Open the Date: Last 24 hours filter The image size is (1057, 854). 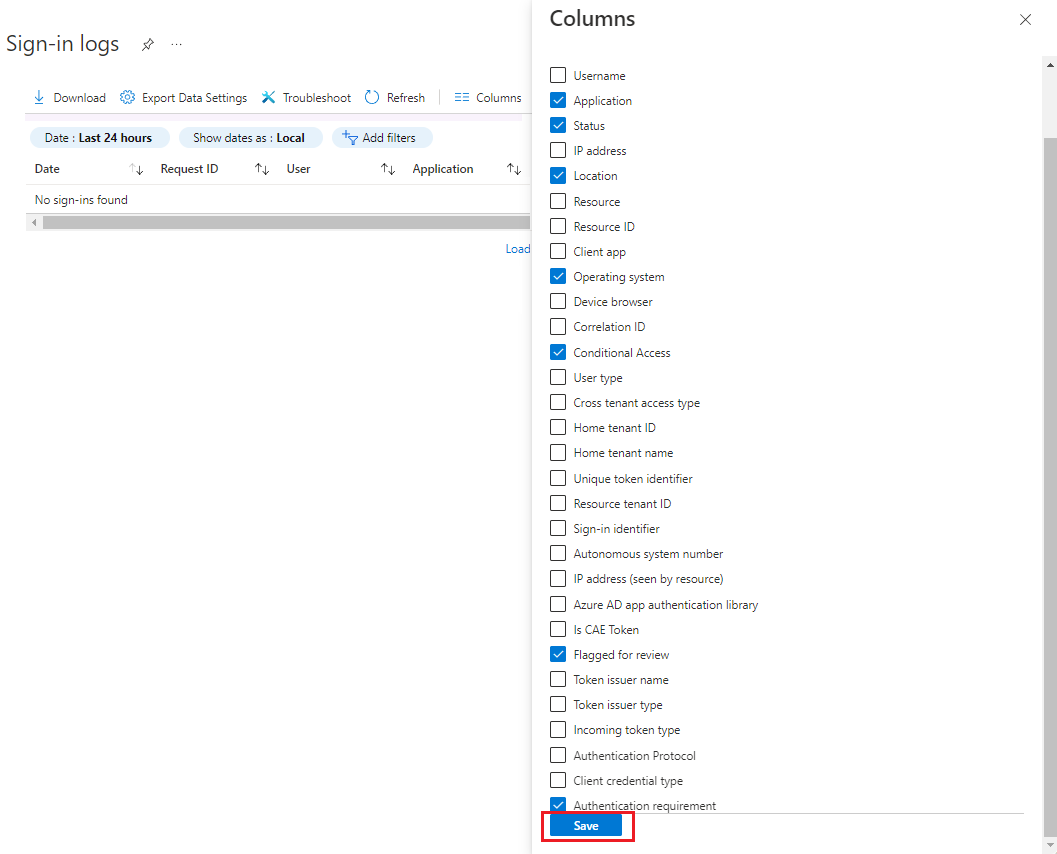click(100, 138)
